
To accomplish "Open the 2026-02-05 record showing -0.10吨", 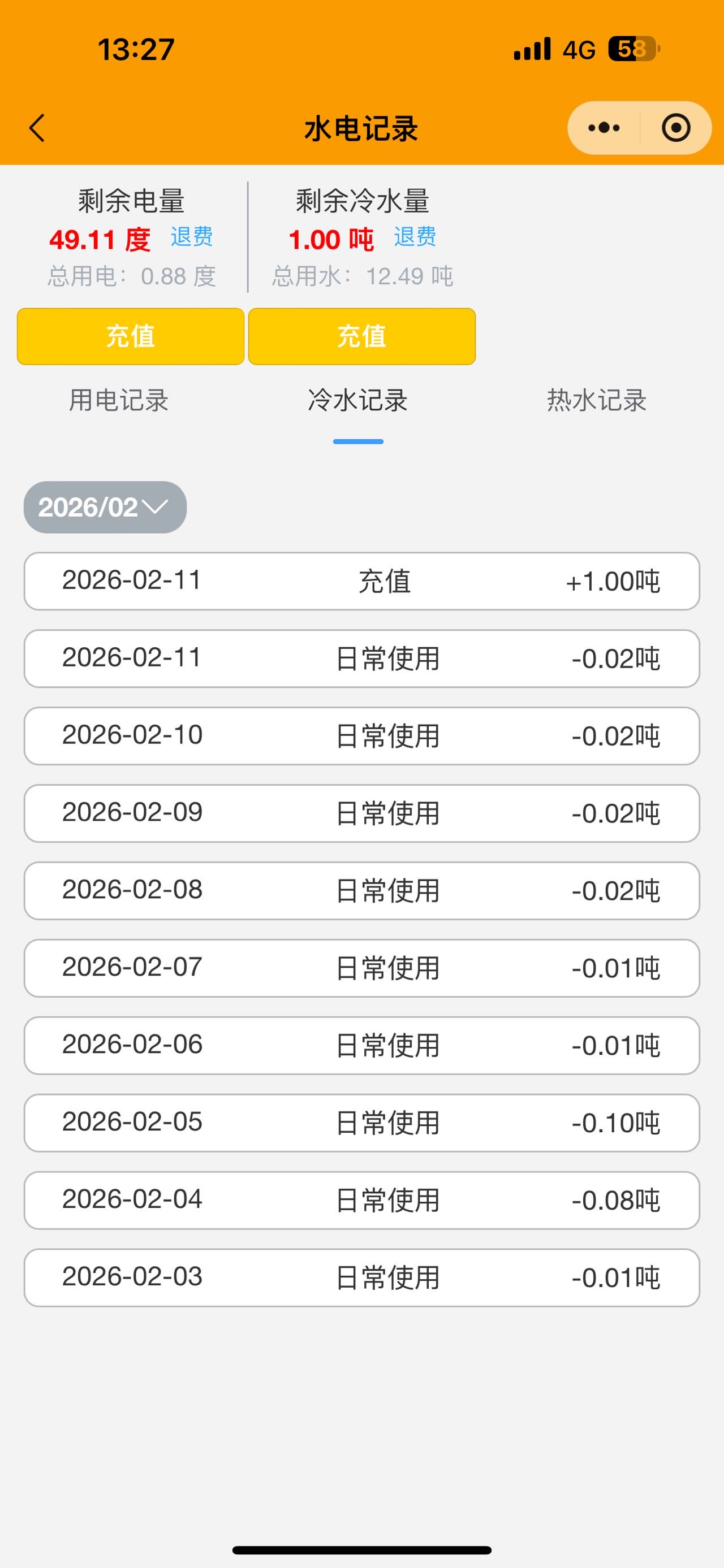I will [x=361, y=1123].
